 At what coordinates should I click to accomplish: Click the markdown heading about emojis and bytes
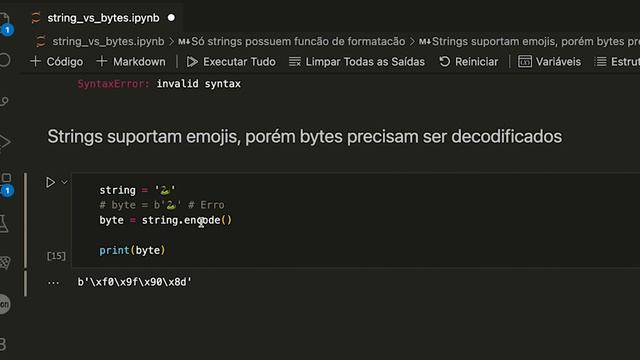point(304,136)
